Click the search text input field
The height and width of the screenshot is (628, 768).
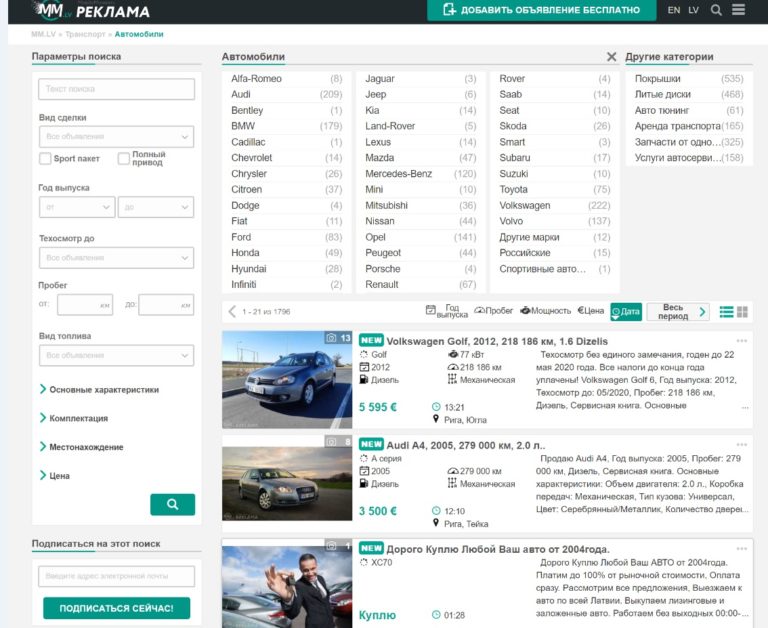click(x=117, y=89)
